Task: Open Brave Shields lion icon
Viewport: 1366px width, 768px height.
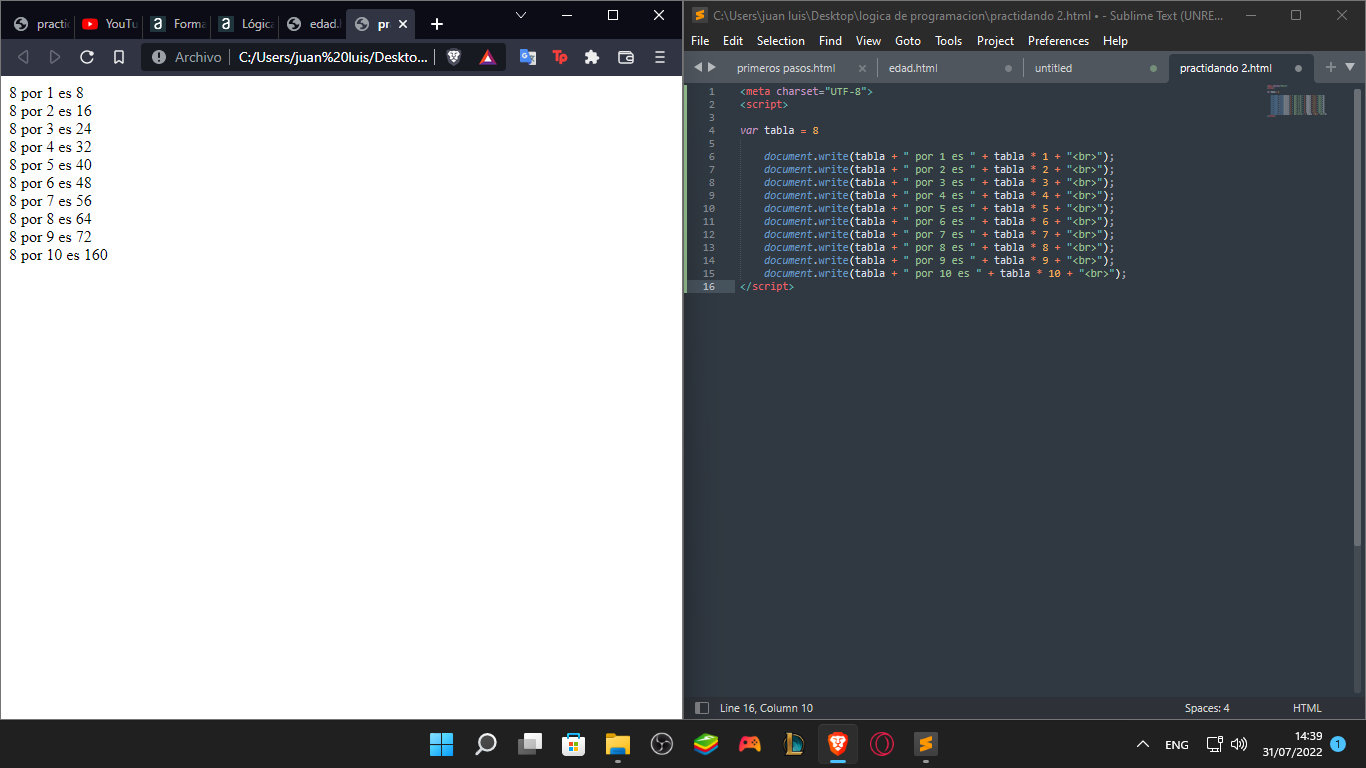Action: click(x=454, y=57)
